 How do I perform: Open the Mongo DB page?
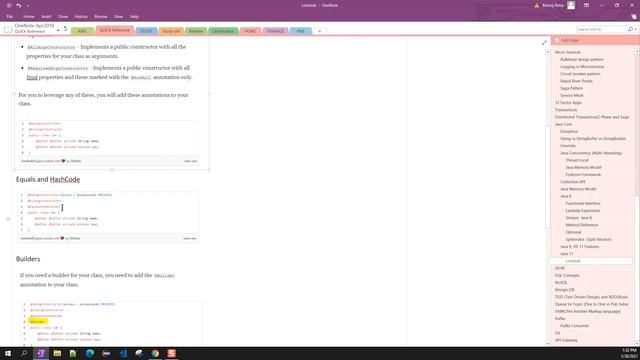(x=564, y=290)
